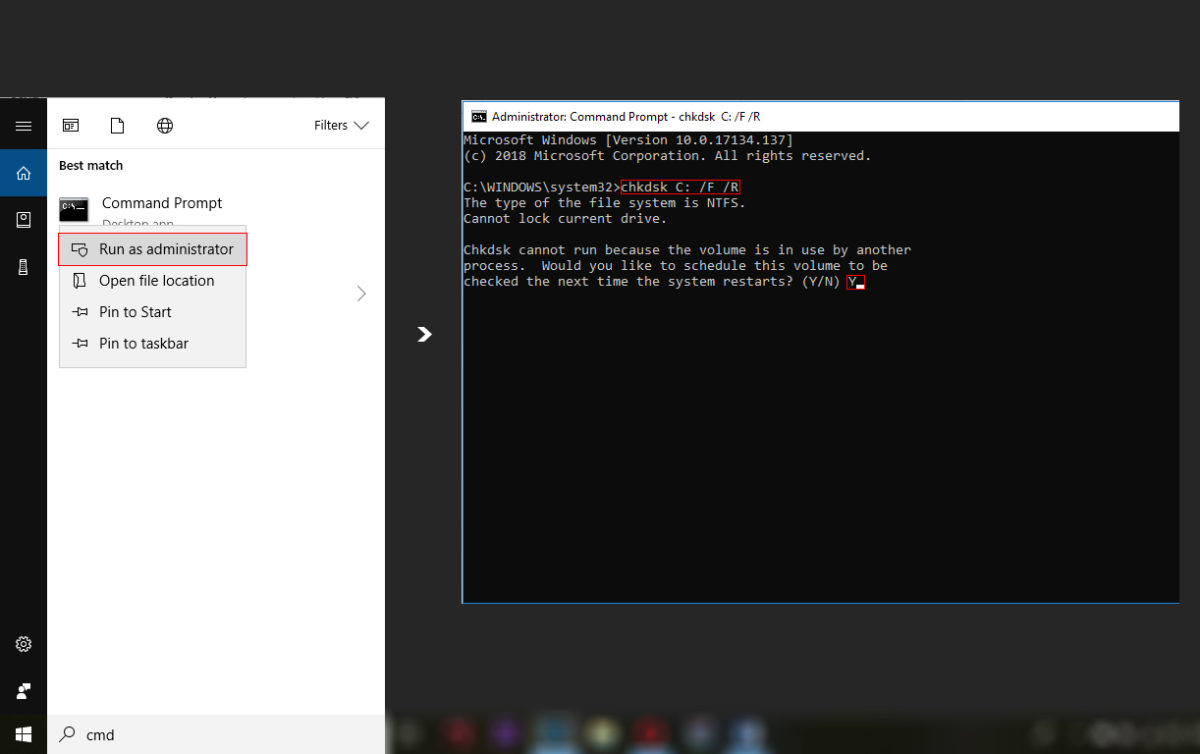Click the right-pointing arrow between the panels
The image size is (1200, 754).
pos(424,335)
